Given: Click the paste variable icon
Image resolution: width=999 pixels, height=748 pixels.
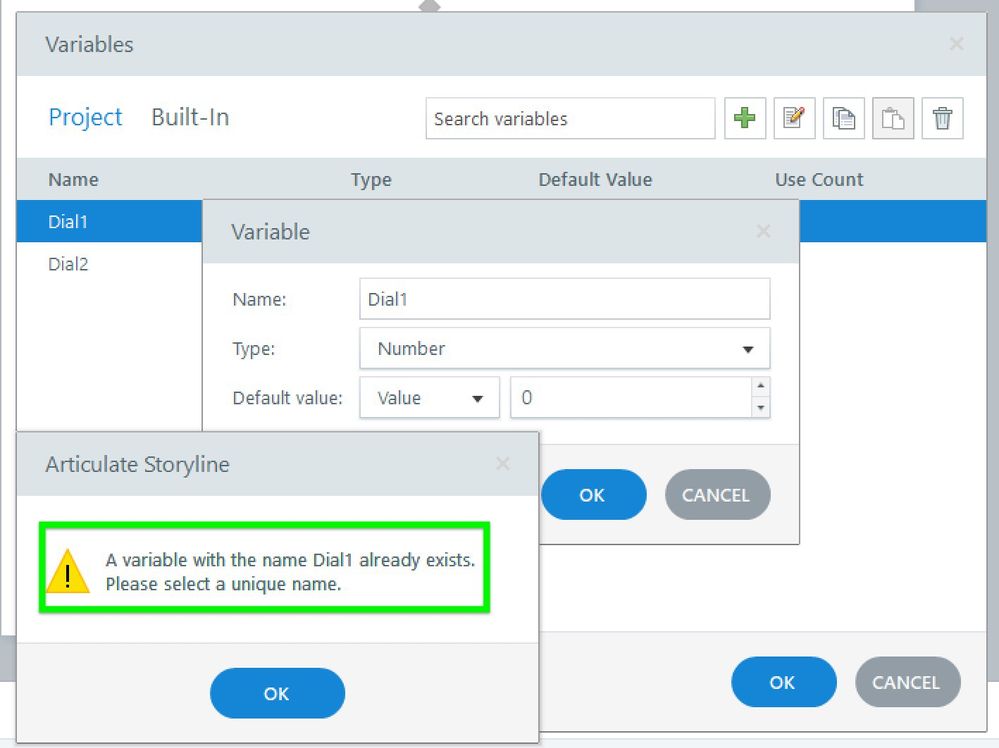Looking at the screenshot, I should coord(893,118).
